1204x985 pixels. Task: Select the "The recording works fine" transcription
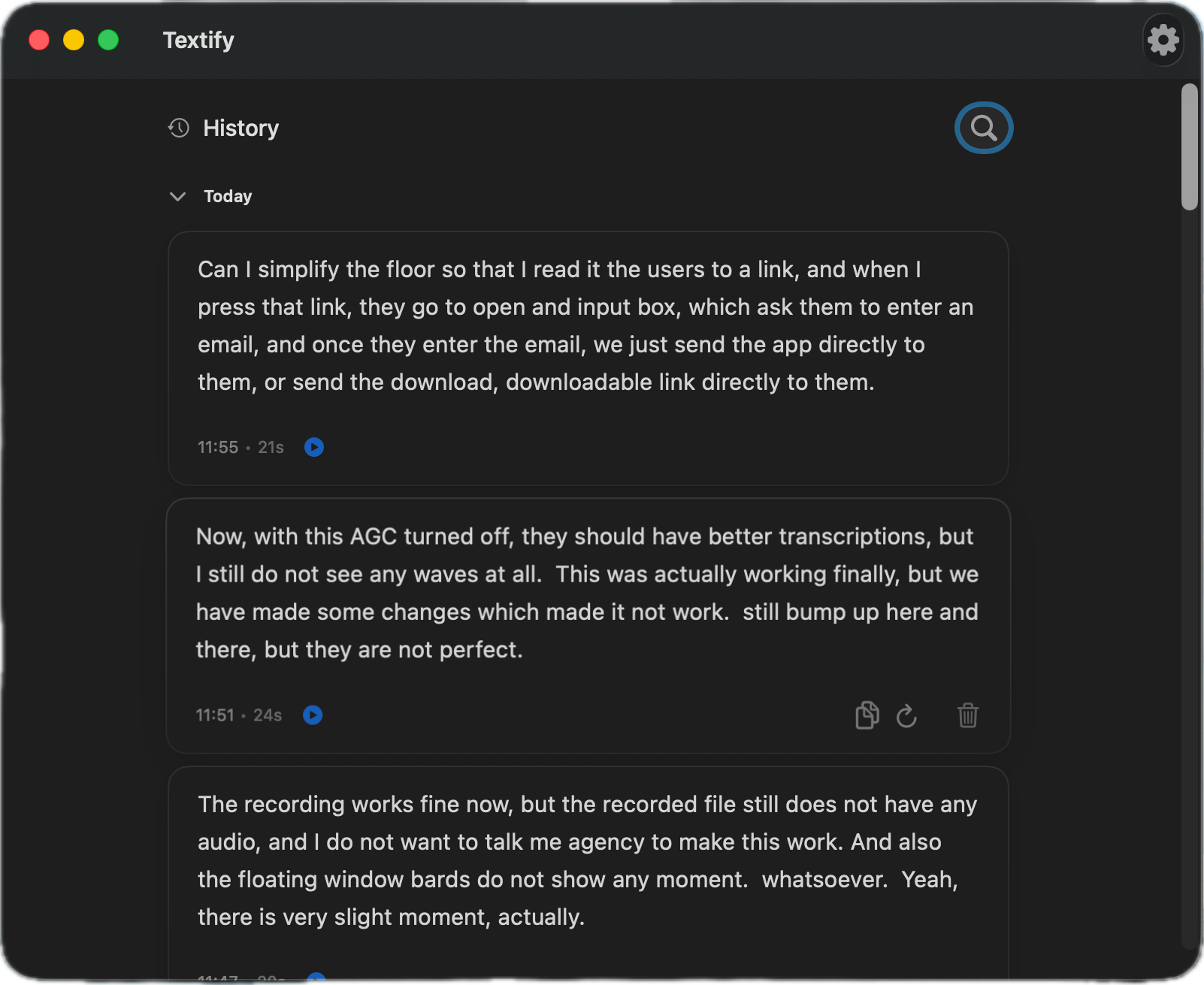(x=586, y=860)
